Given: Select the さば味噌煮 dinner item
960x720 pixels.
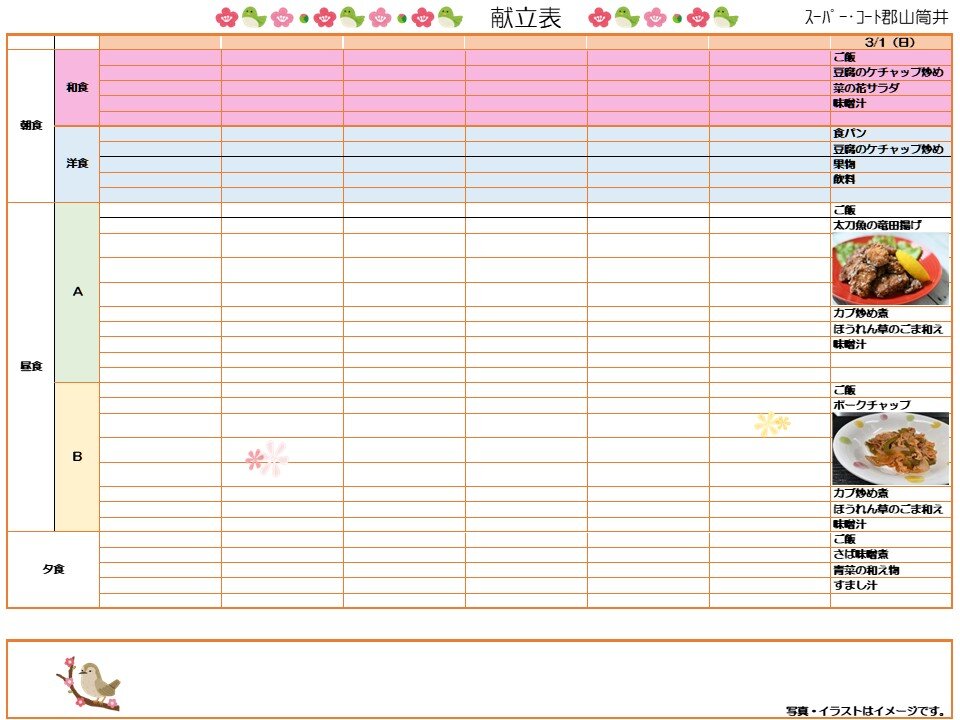Looking at the screenshot, I should [861, 554].
